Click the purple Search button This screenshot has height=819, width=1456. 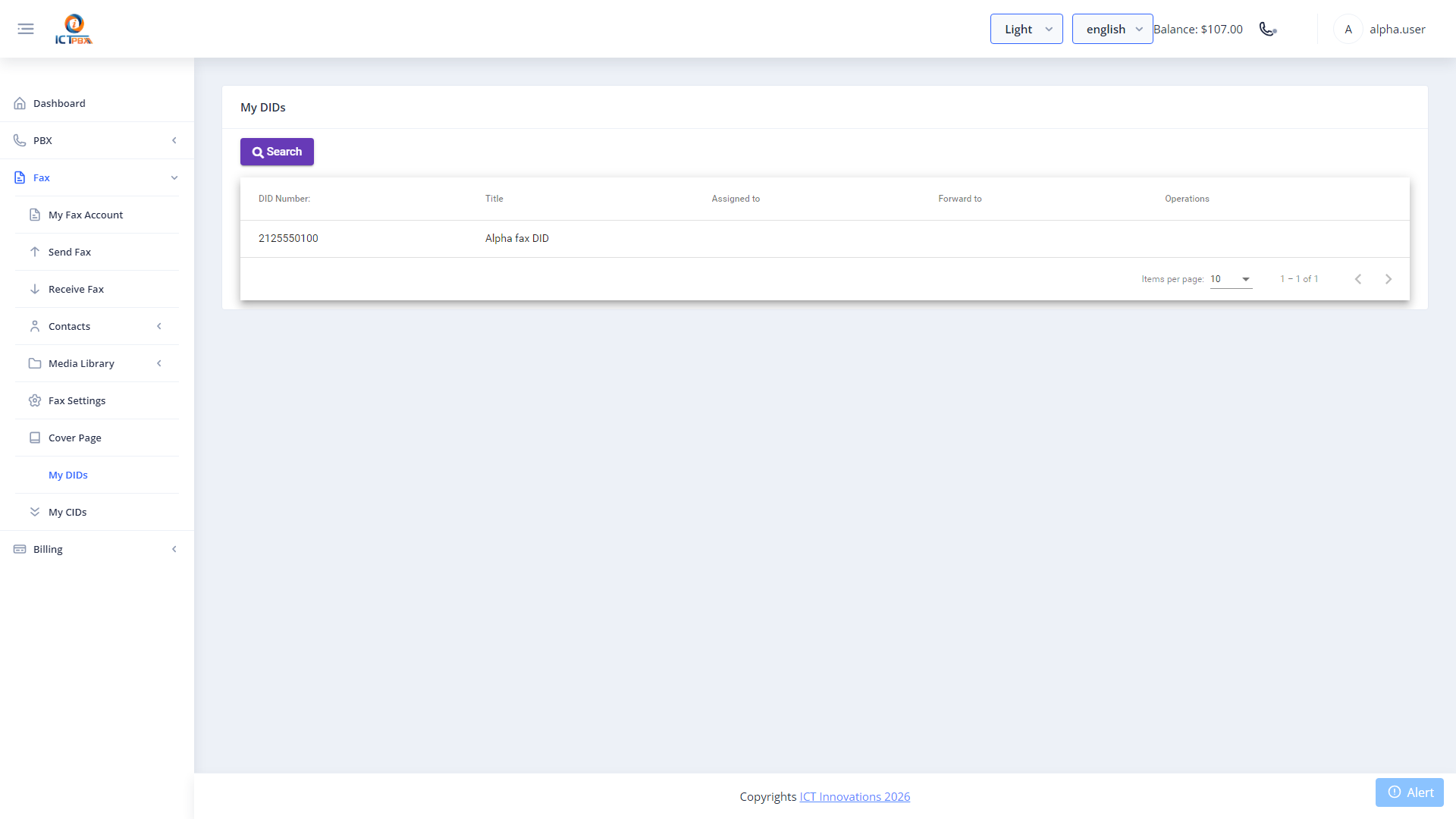click(277, 152)
